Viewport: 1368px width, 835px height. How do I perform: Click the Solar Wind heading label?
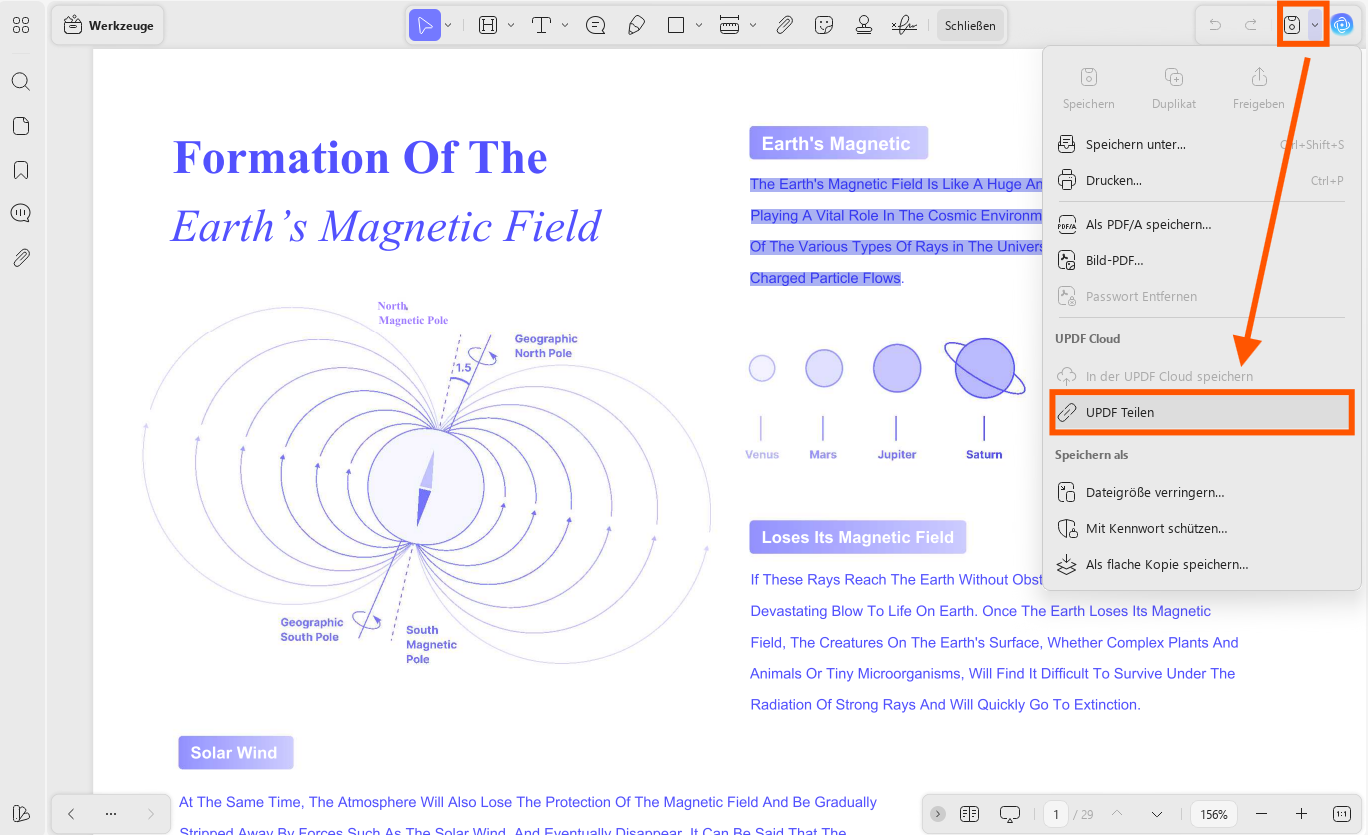coord(235,752)
